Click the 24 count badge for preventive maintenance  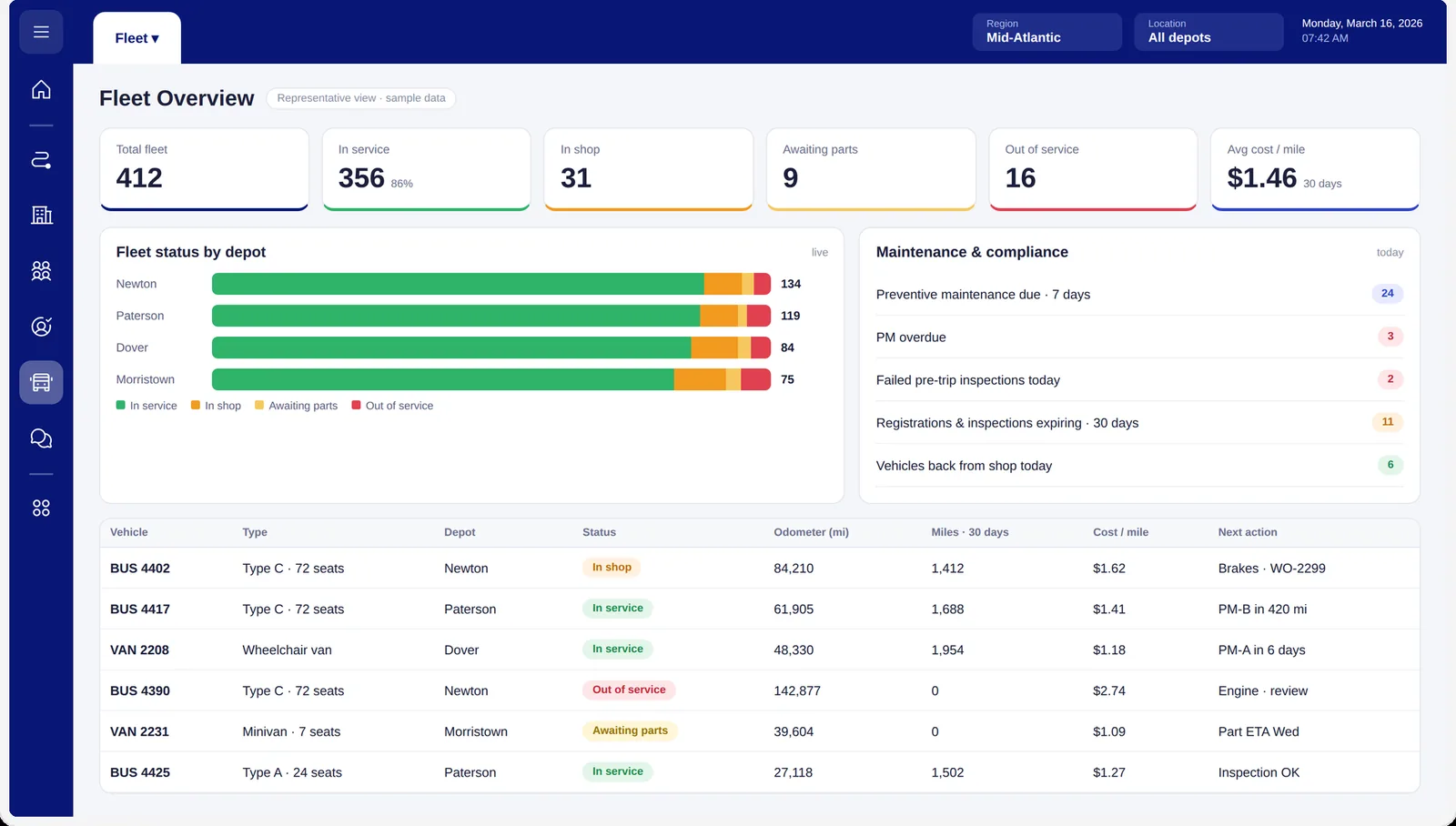pos(1388,293)
